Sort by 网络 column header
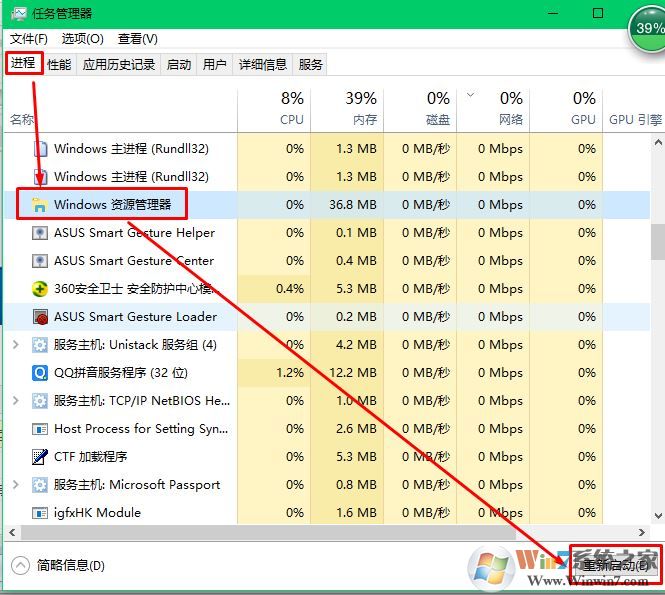Image resolution: width=665 pixels, height=595 pixels. [493, 109]
